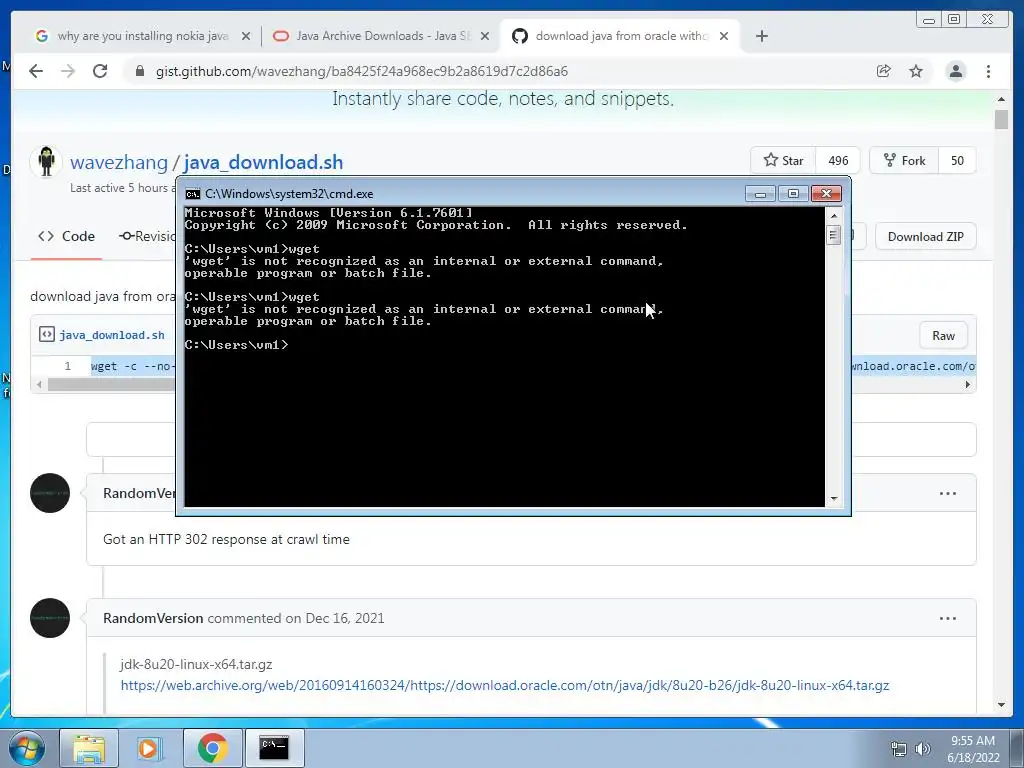Select the Code tab on gist
The image size is (1024, 768).
click(67, 236)
